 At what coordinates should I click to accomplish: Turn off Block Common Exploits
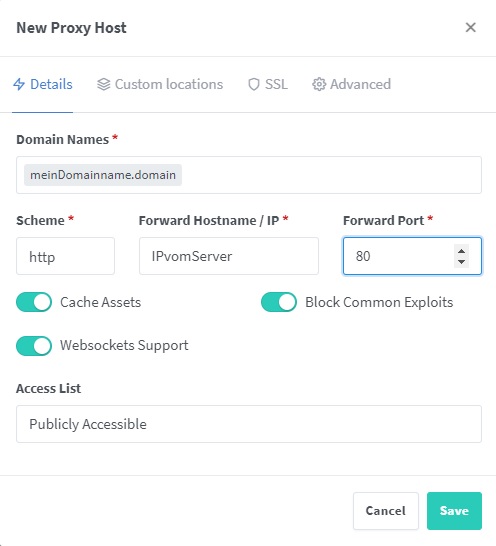point(279,302)
